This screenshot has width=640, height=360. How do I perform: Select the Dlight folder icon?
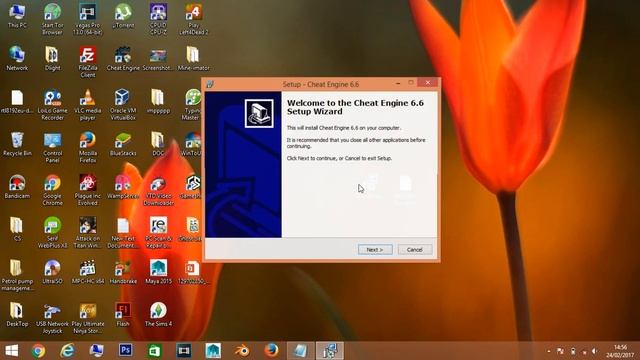[x=52, y=59]
